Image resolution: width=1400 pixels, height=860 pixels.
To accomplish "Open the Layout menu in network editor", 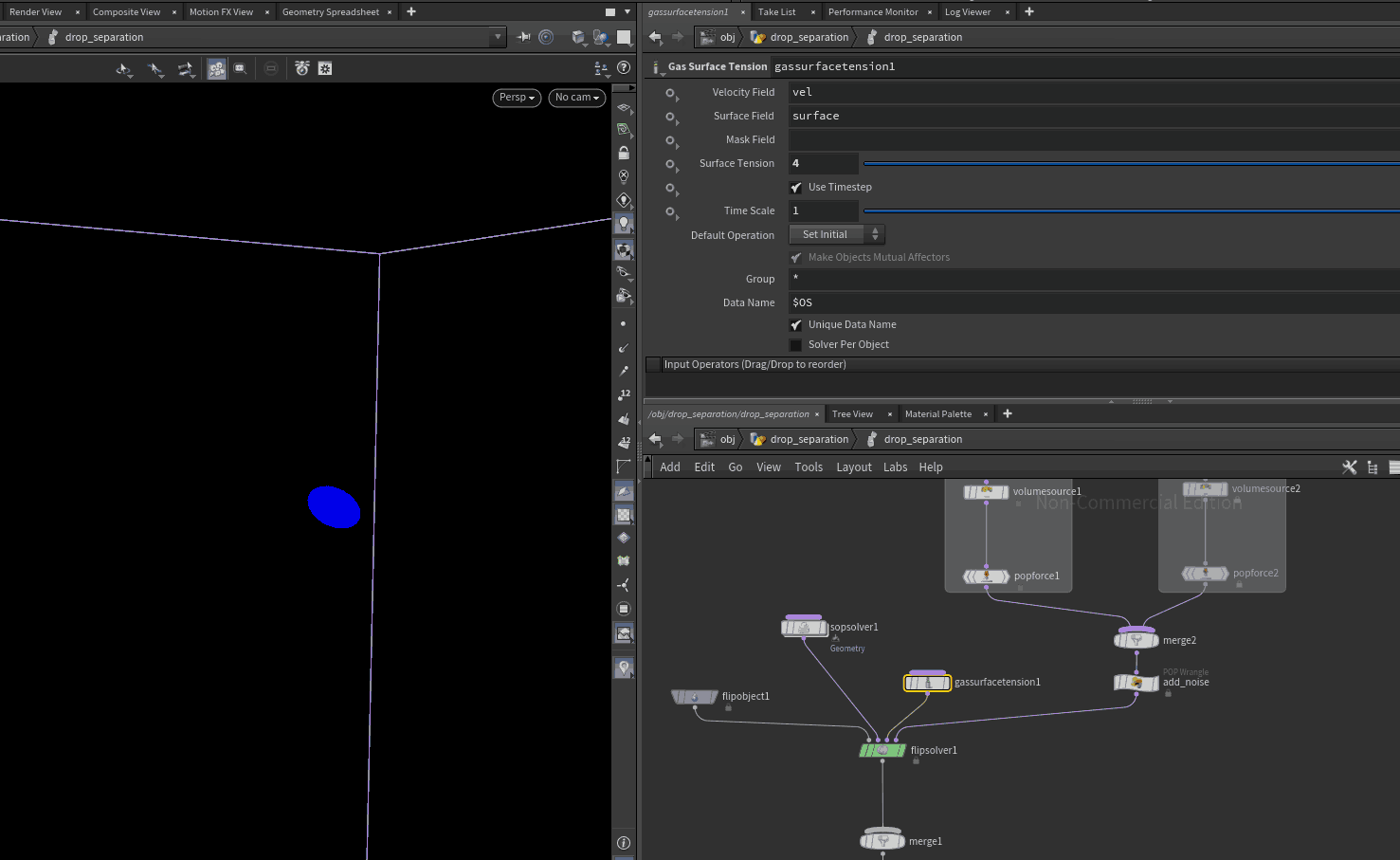I will coord(853,467).
